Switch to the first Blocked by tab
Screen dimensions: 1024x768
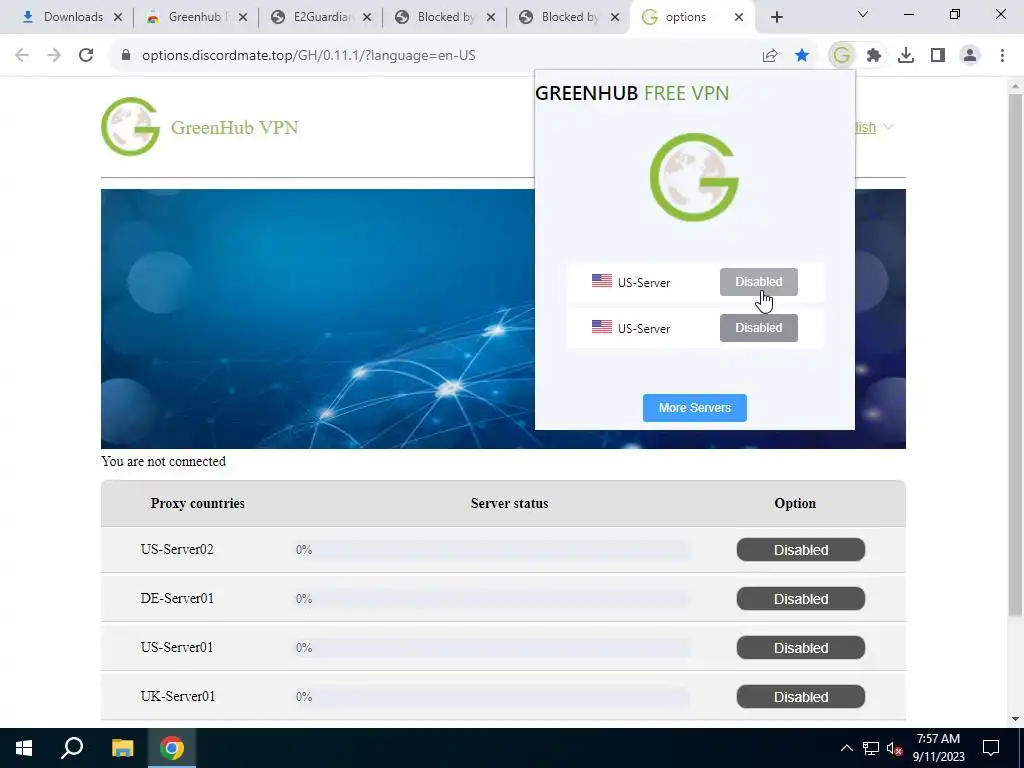[446, 18]
